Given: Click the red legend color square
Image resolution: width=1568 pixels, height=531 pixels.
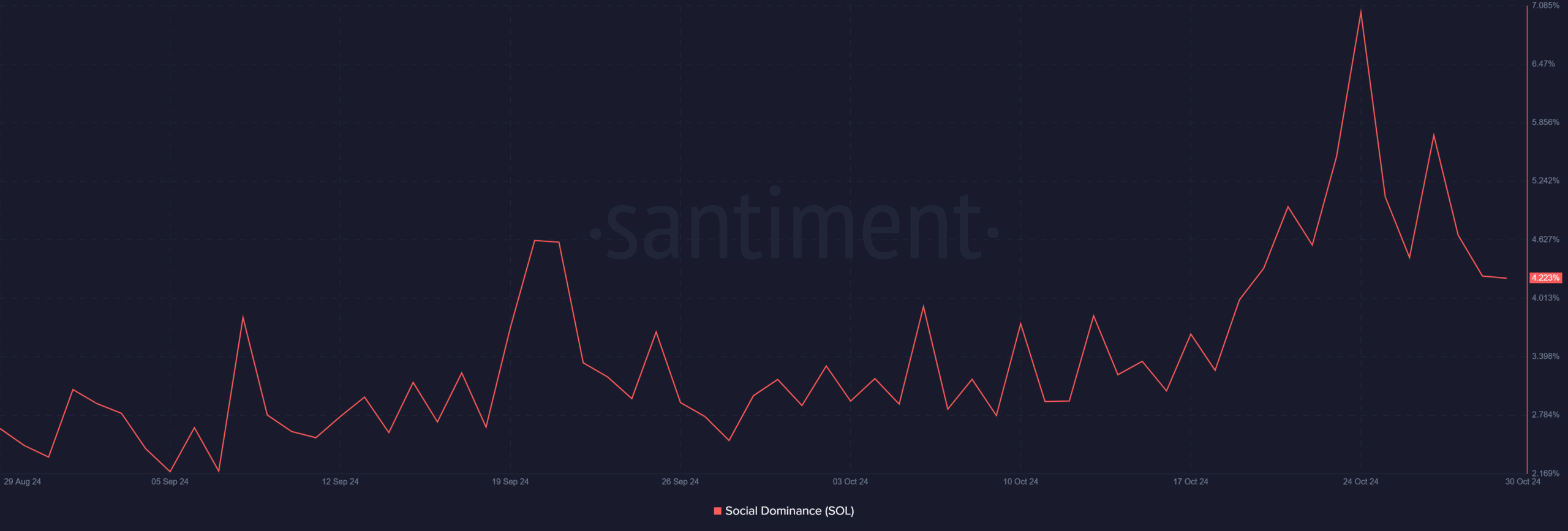Looking at the screenshot, I should [x=717, y=511].
